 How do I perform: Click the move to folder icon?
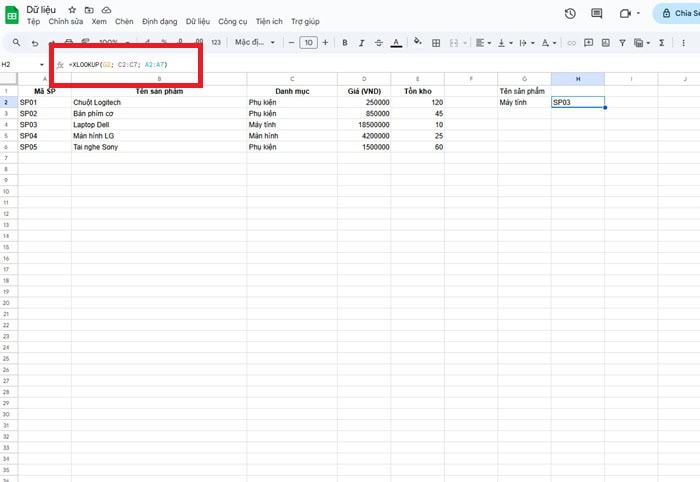(89, 10)
